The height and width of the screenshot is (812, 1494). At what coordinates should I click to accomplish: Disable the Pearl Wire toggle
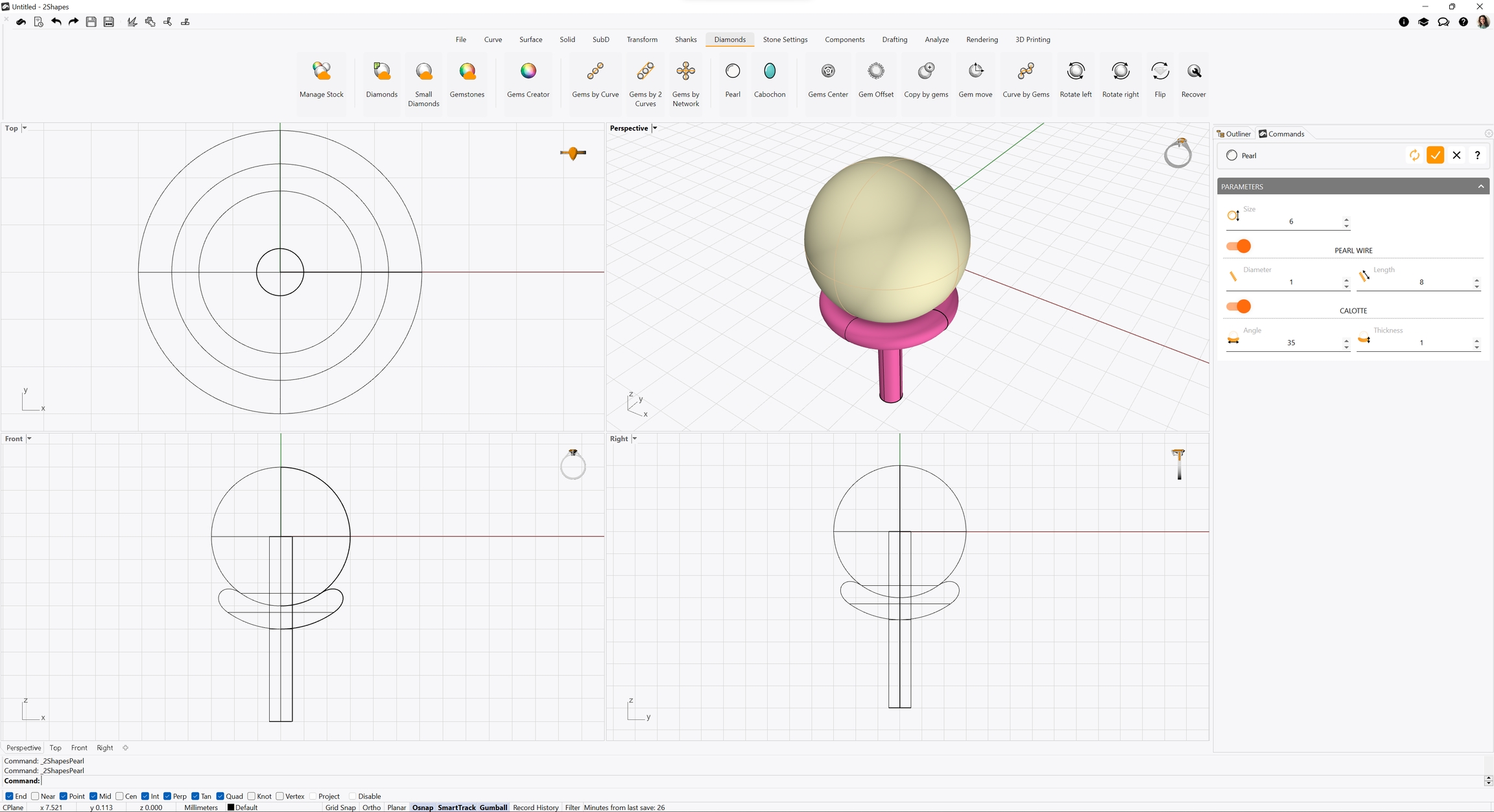(x=1239, y=246)
